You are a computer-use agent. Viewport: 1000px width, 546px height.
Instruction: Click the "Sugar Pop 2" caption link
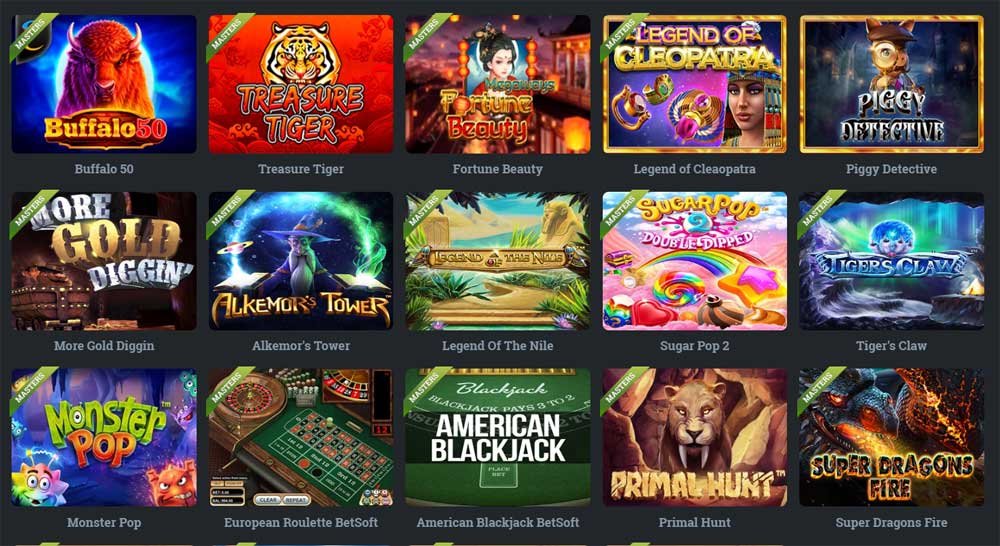click(x=695, y=346)
